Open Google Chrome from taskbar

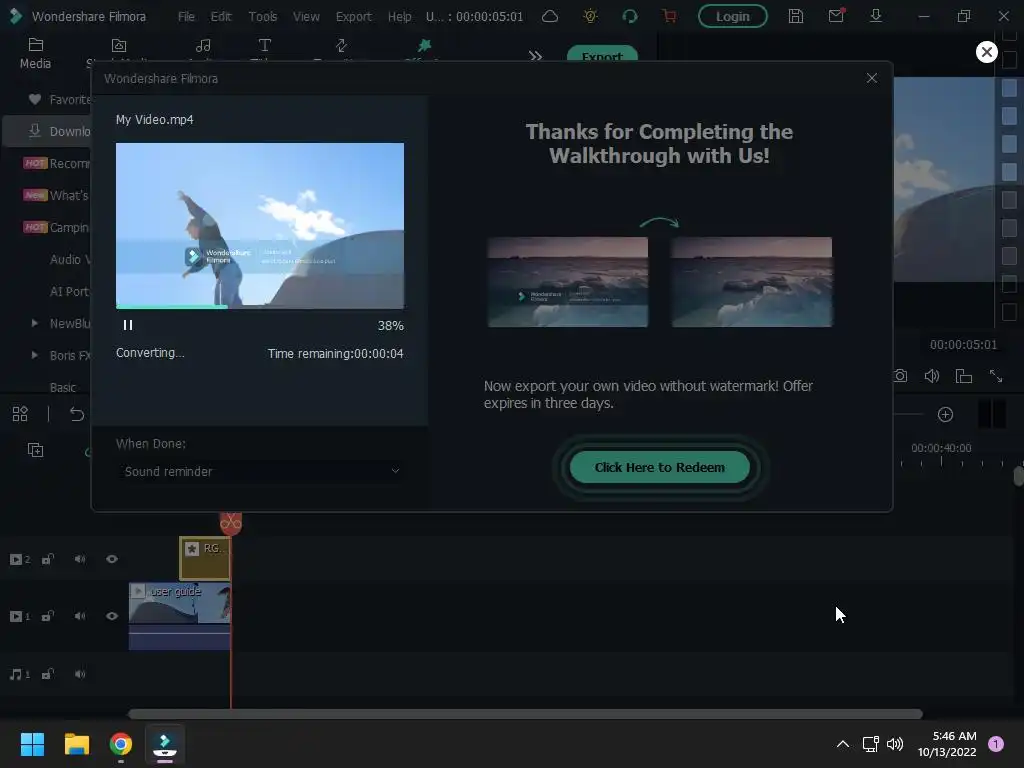coord(121,744)
